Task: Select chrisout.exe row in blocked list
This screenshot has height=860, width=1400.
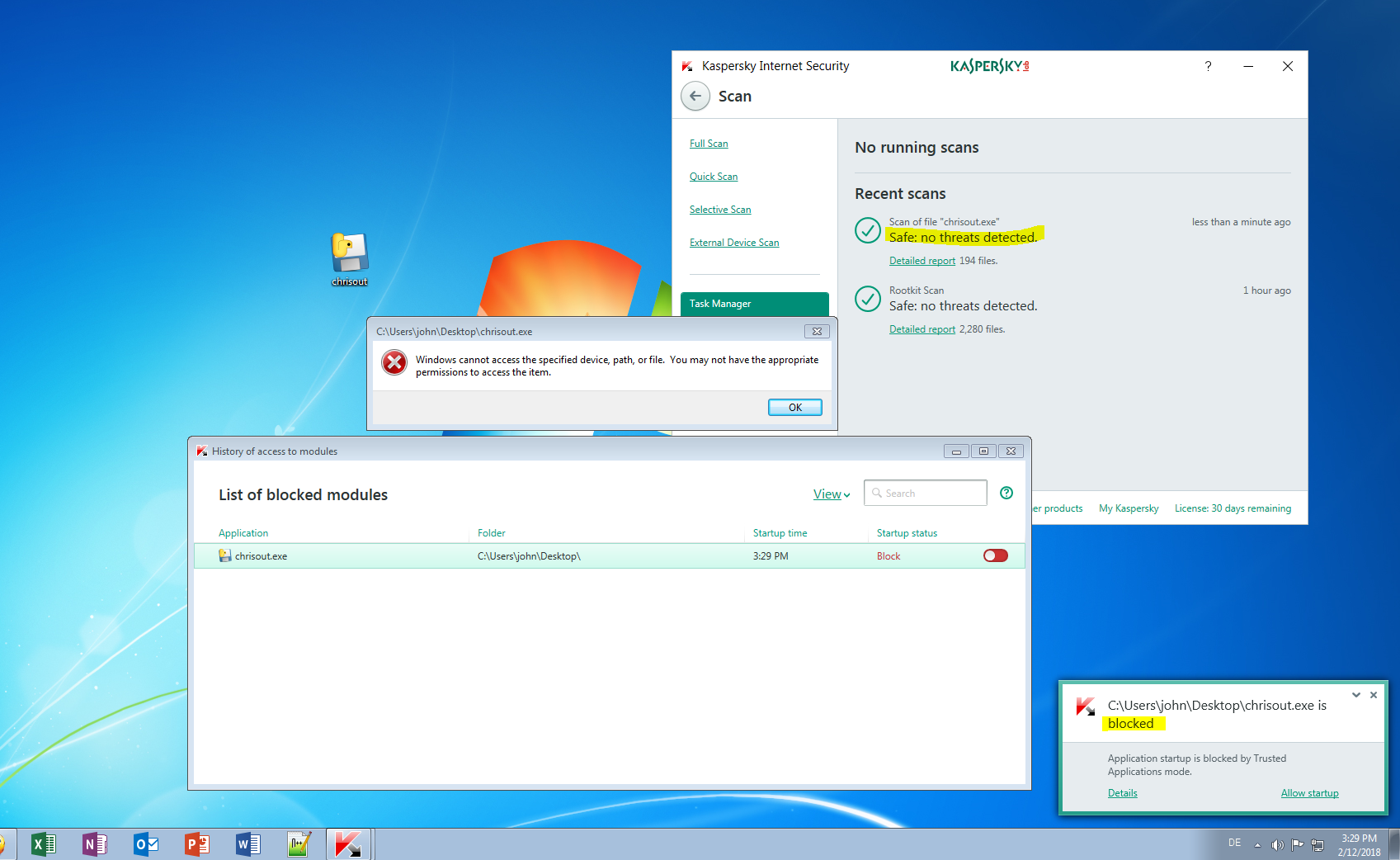Action: 610,555
